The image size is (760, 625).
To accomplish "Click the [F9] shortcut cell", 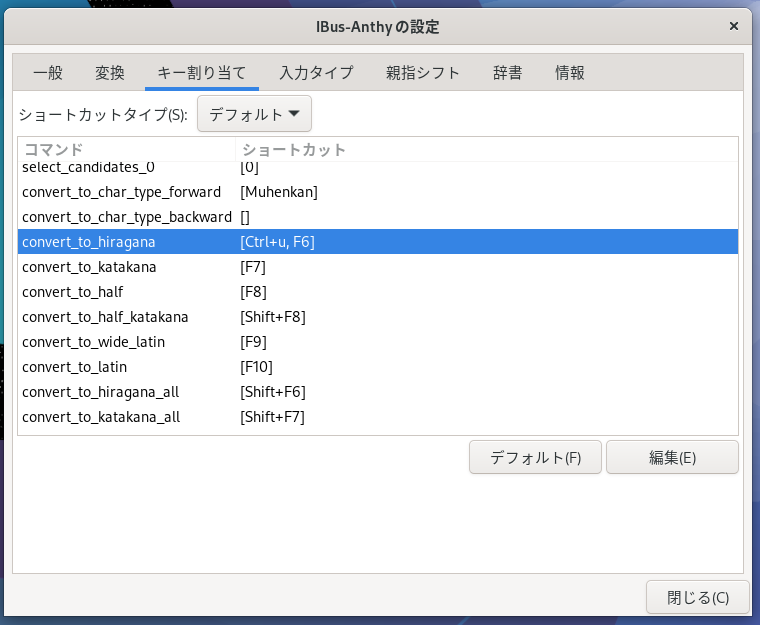I will click(253, 342).
